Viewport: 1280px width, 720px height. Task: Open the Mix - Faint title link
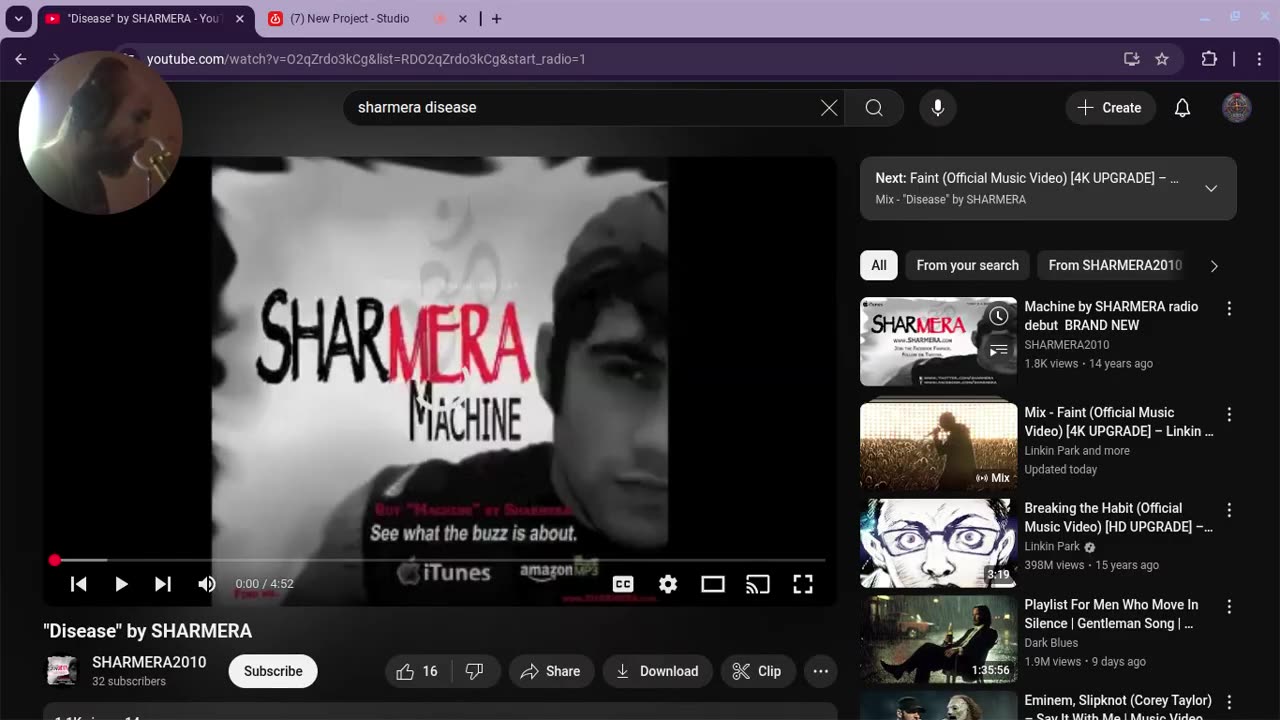pos(1119,422)
